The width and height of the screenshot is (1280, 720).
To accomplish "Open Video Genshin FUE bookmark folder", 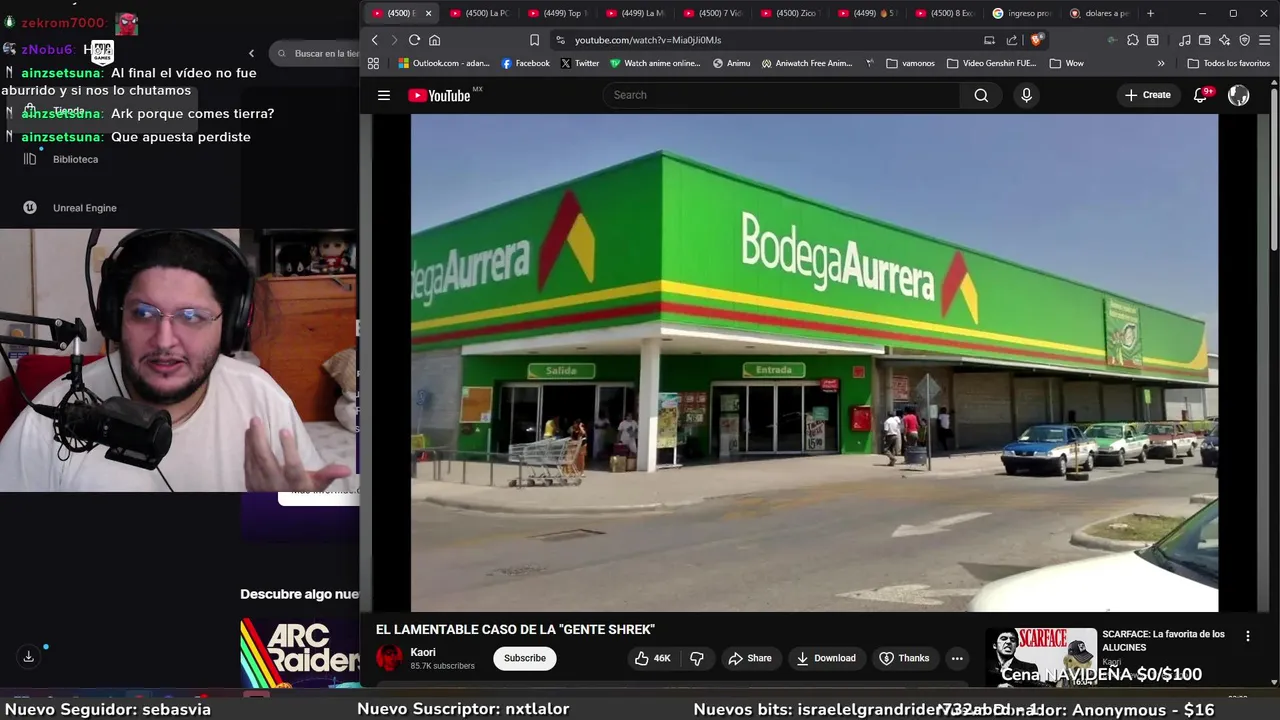I will tap(991, 63).
